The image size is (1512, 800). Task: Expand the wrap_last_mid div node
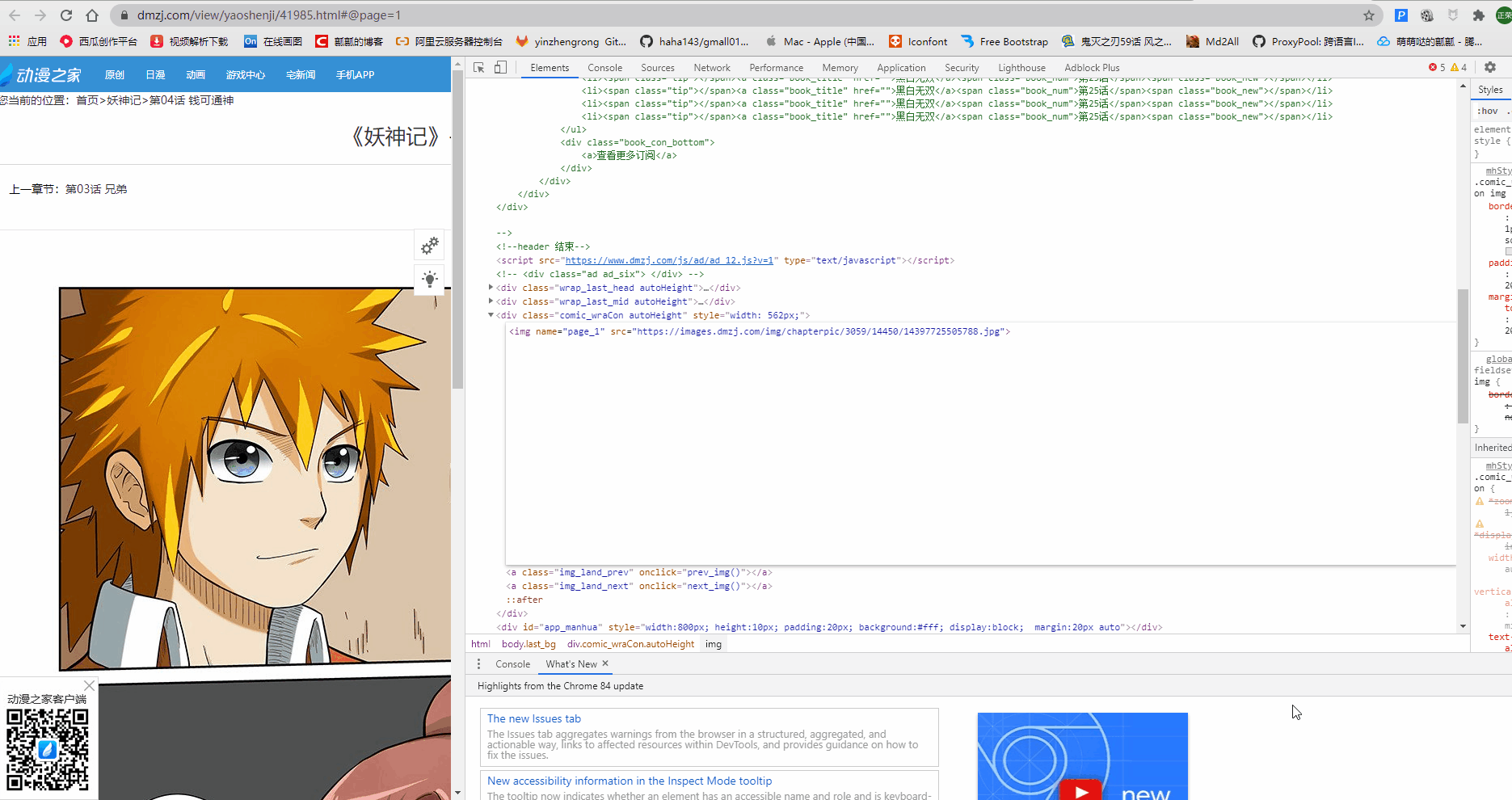[491, 301]
